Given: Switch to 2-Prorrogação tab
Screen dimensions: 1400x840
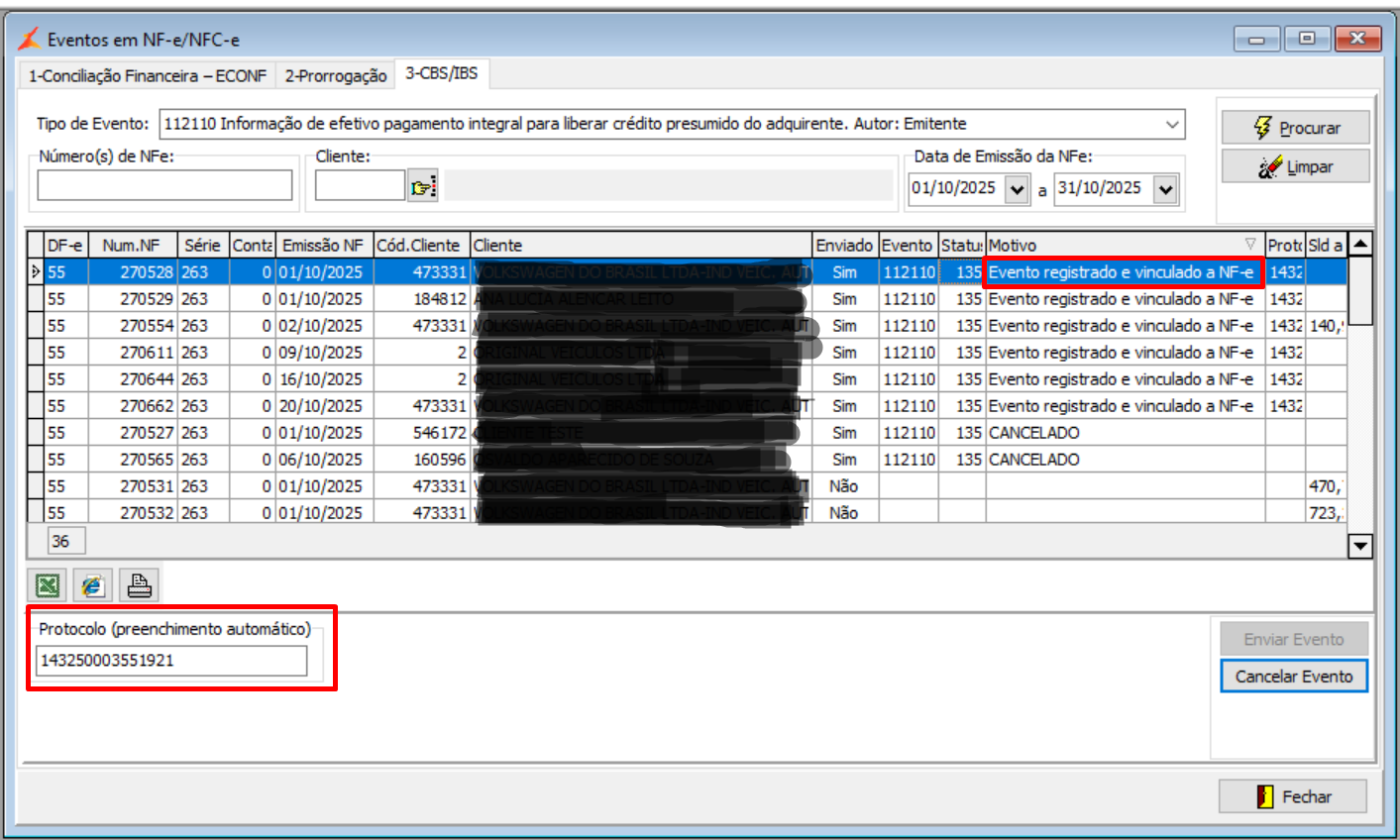Looking at the screenshot, I should 336,76.
